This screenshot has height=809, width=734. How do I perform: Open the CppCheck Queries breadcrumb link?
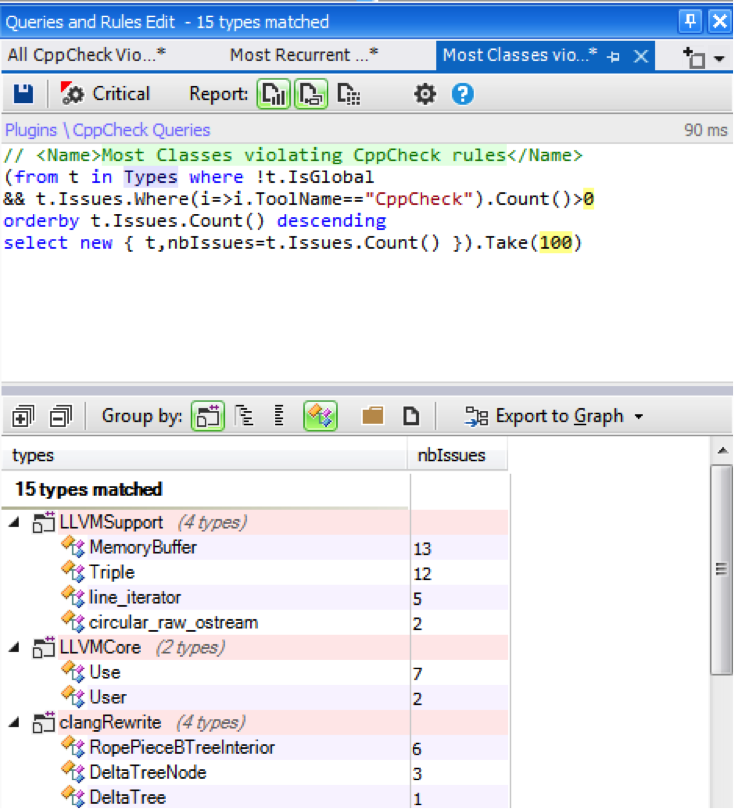pos(141,130)
